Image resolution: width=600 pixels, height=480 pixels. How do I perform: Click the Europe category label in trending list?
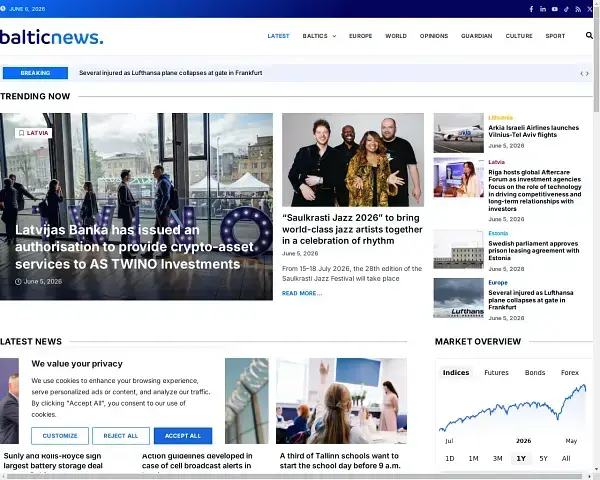[x=498, y=282]
